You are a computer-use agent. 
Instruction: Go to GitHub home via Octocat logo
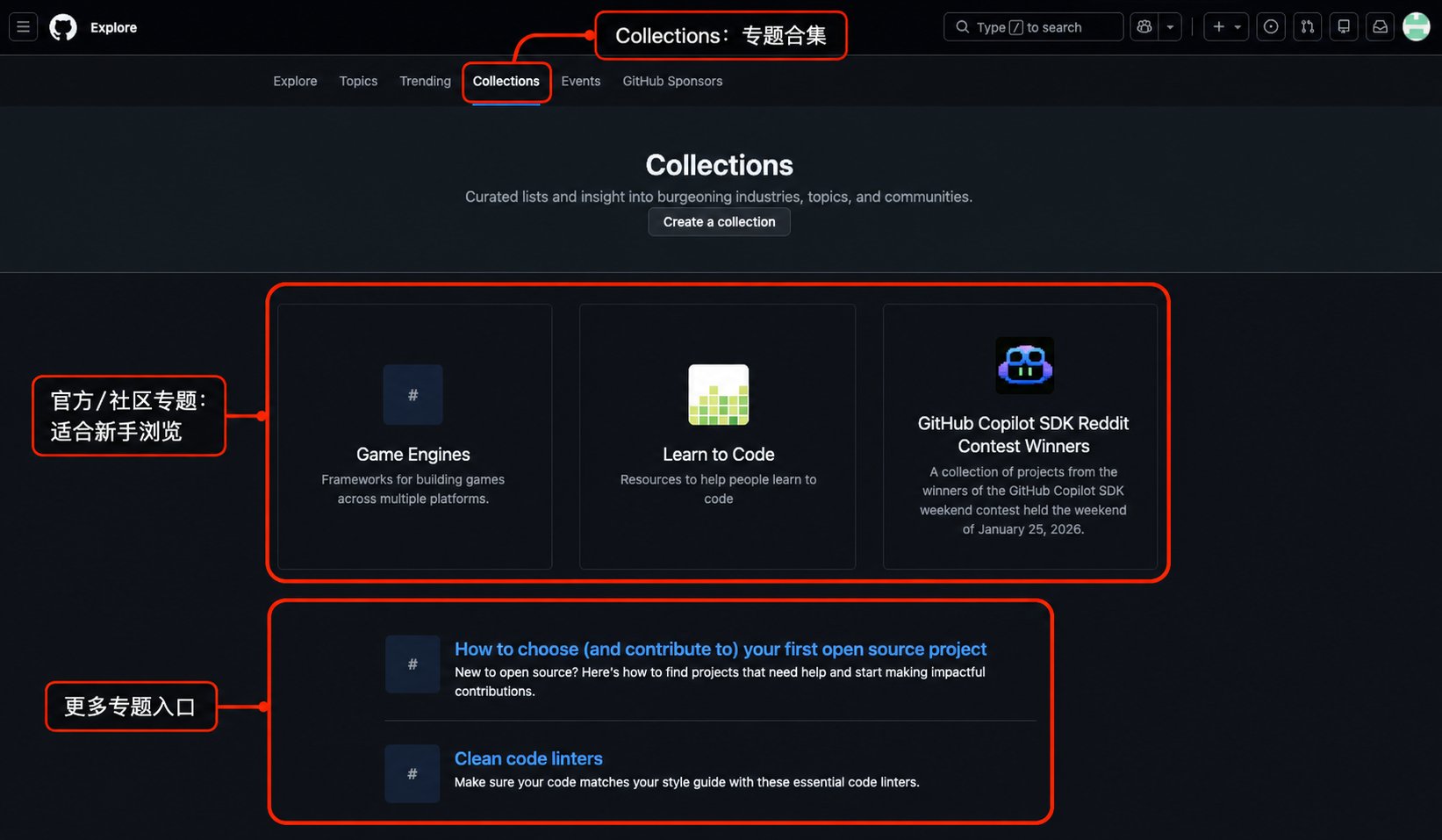click(x=63, y=27)
